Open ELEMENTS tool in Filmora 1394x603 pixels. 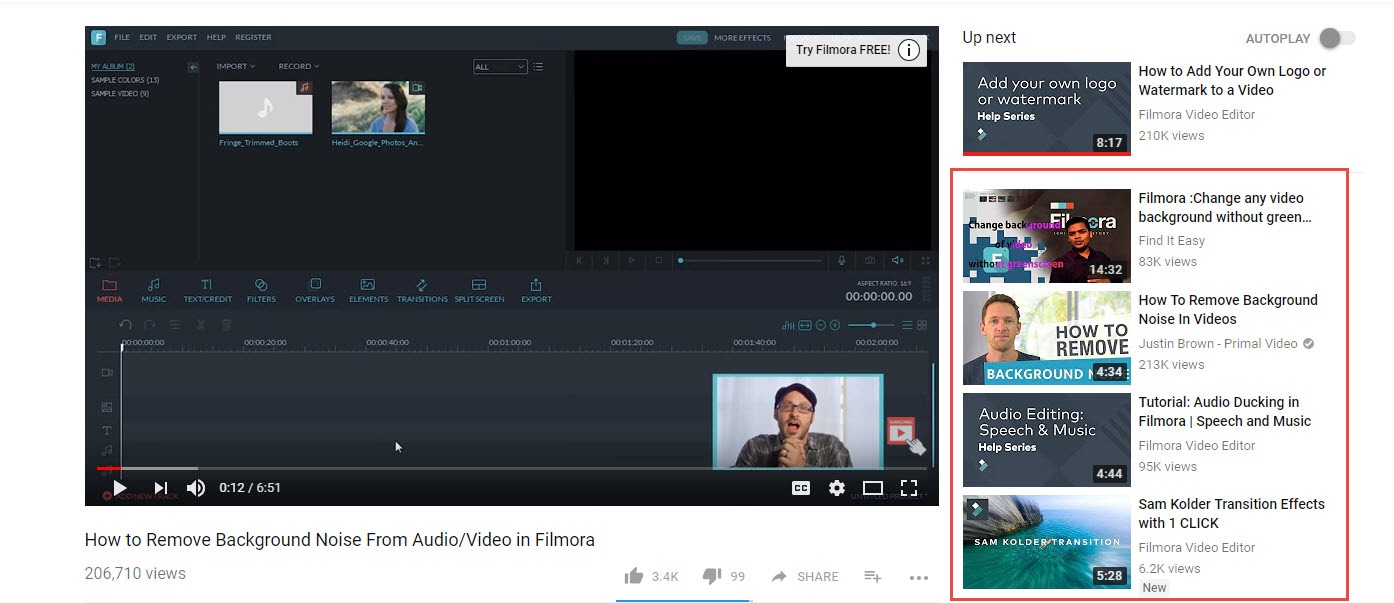[x=368, y=291]
